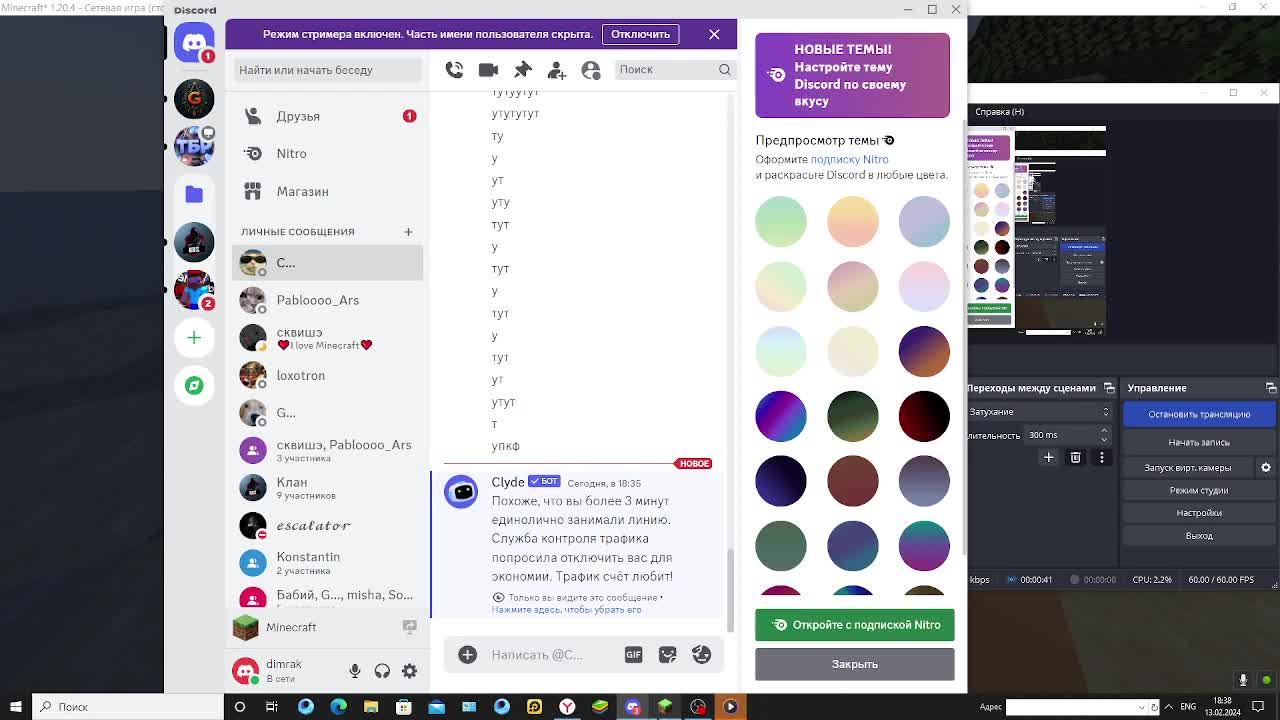Open chat with loxotron
The image size is (1280, 720).
pos(328,375)
